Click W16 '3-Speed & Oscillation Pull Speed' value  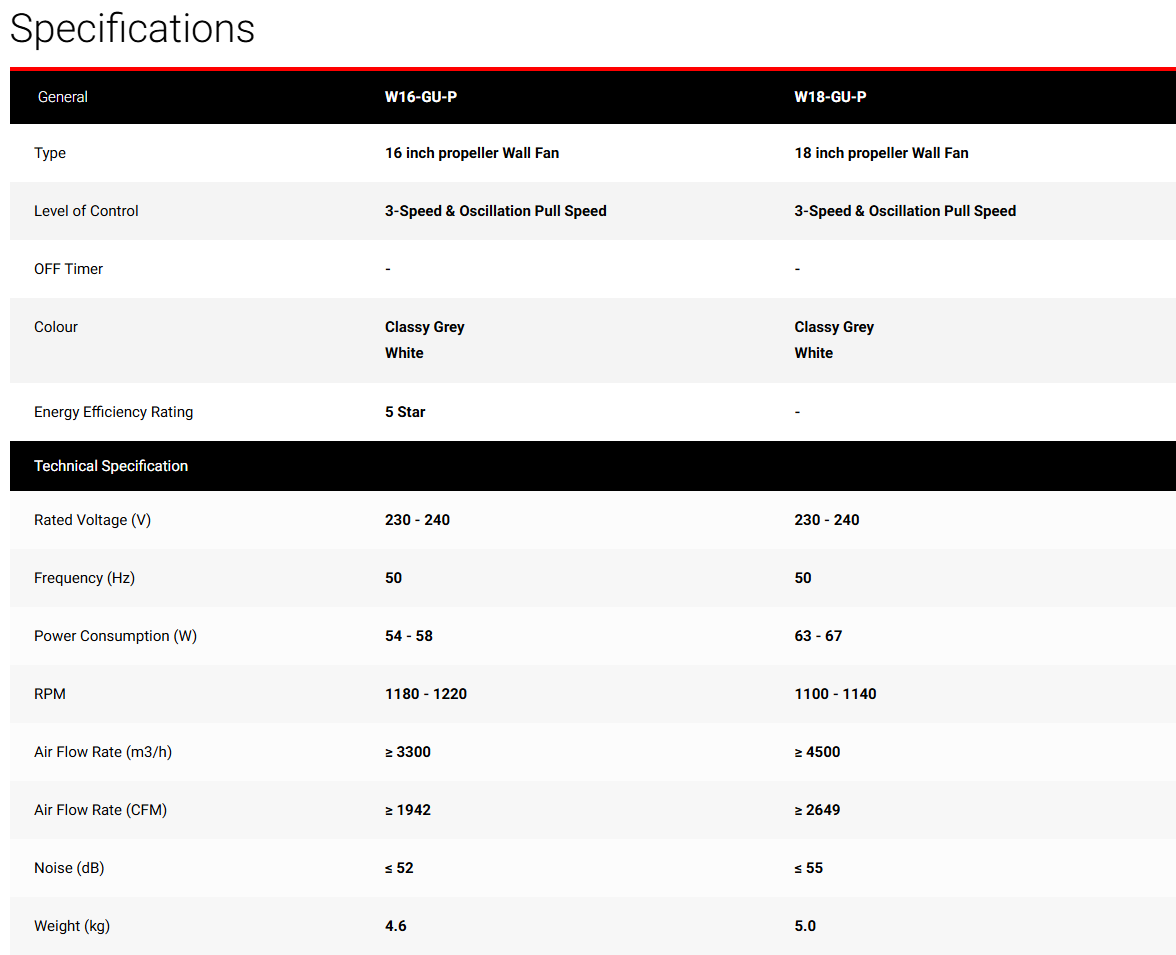click(x=496, y=211)
